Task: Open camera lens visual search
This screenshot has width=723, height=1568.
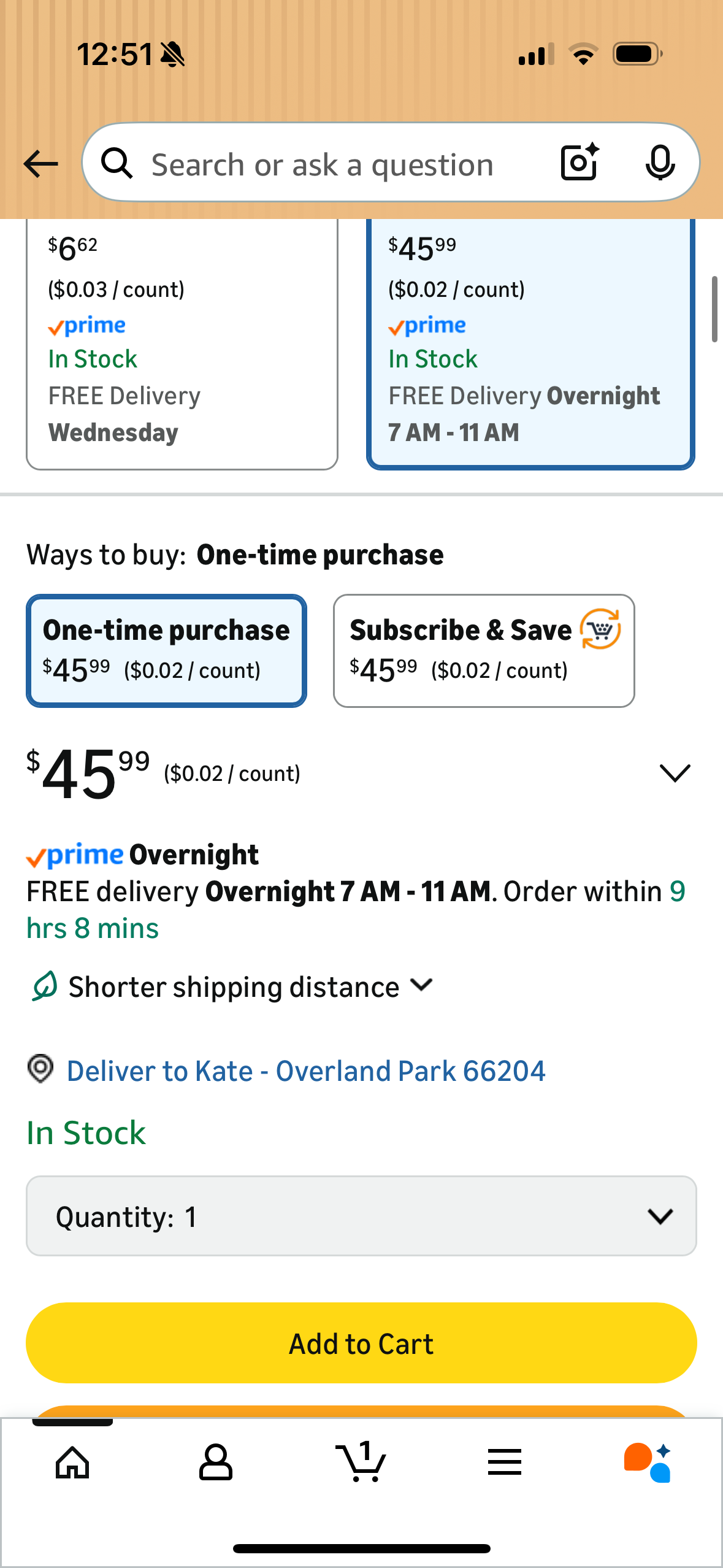Action: 580,163
